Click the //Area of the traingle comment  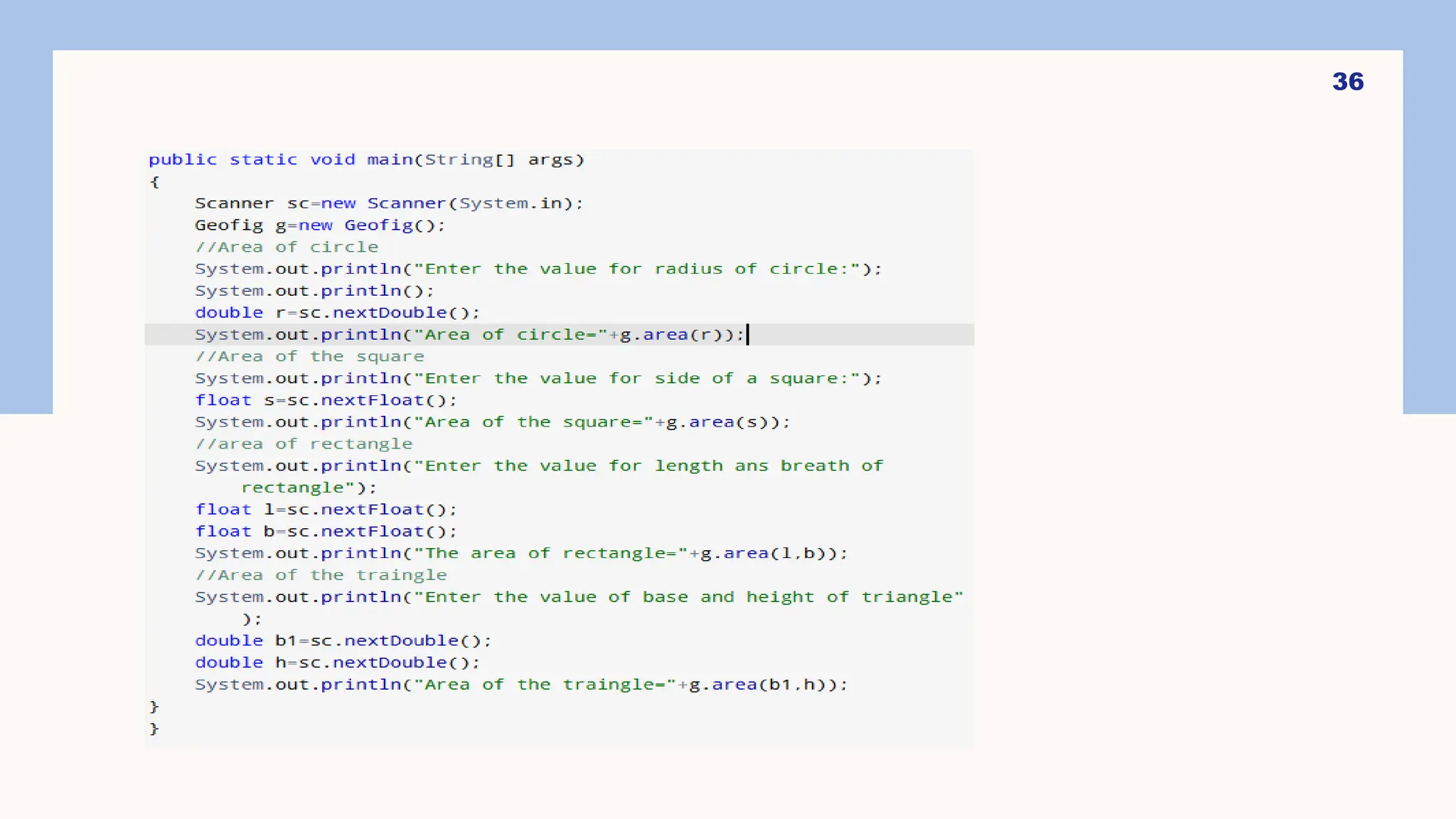321,575
